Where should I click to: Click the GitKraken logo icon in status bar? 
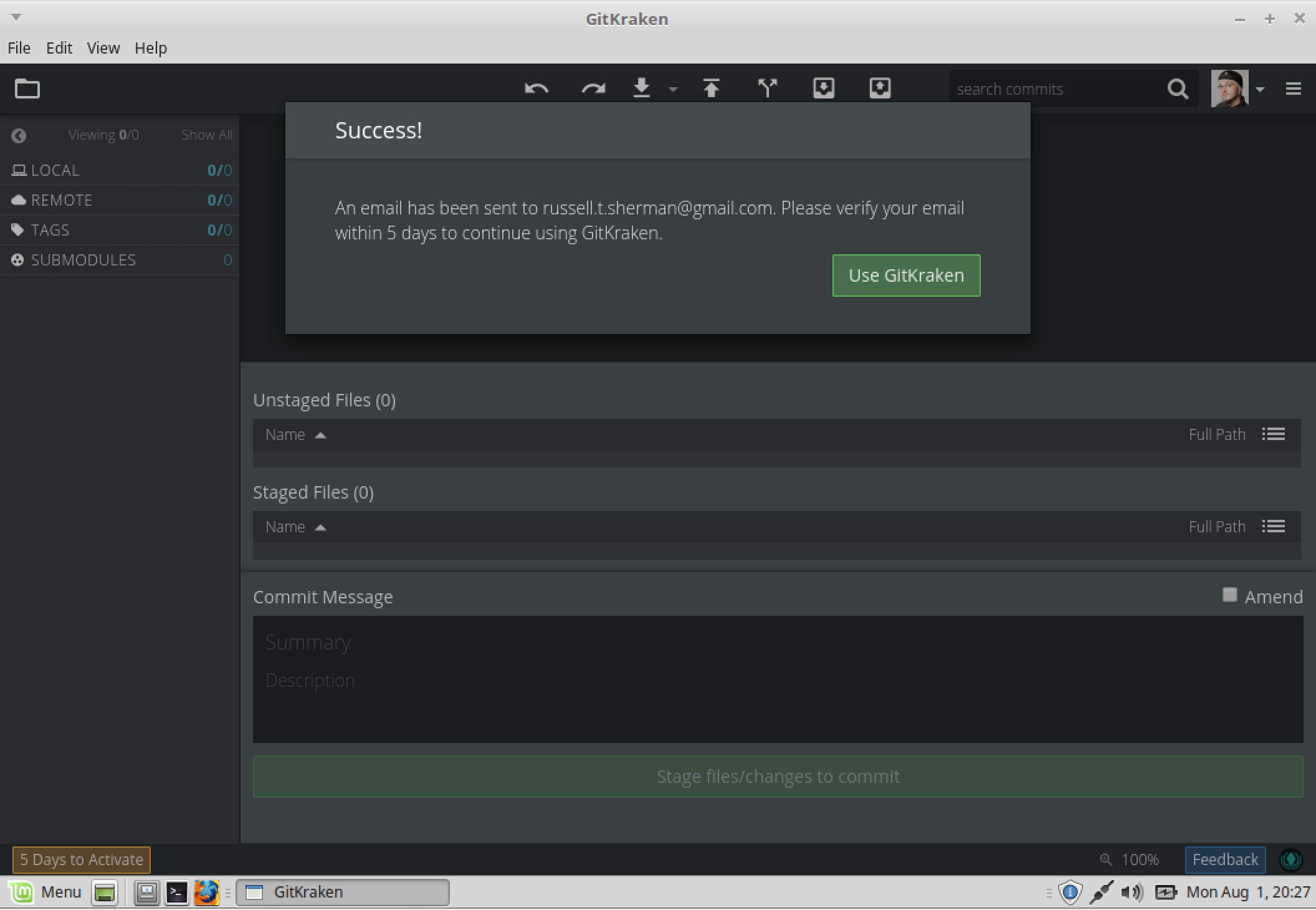tap(1290, 860)
